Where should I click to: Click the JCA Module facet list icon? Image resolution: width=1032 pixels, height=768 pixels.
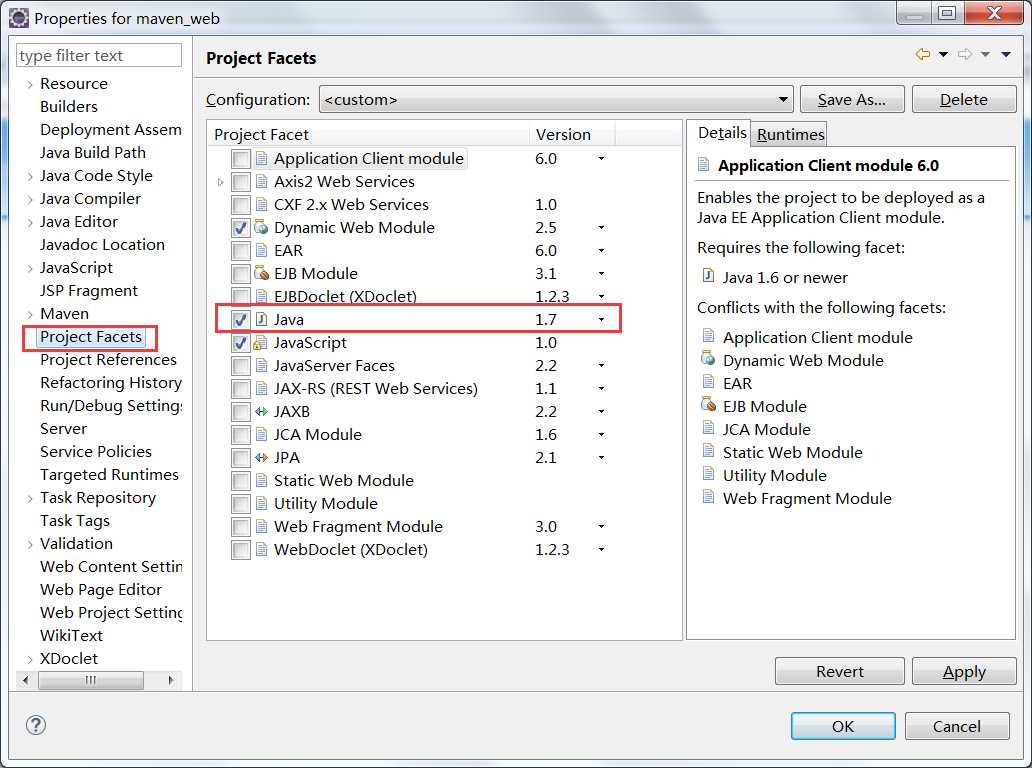(261, 435)
